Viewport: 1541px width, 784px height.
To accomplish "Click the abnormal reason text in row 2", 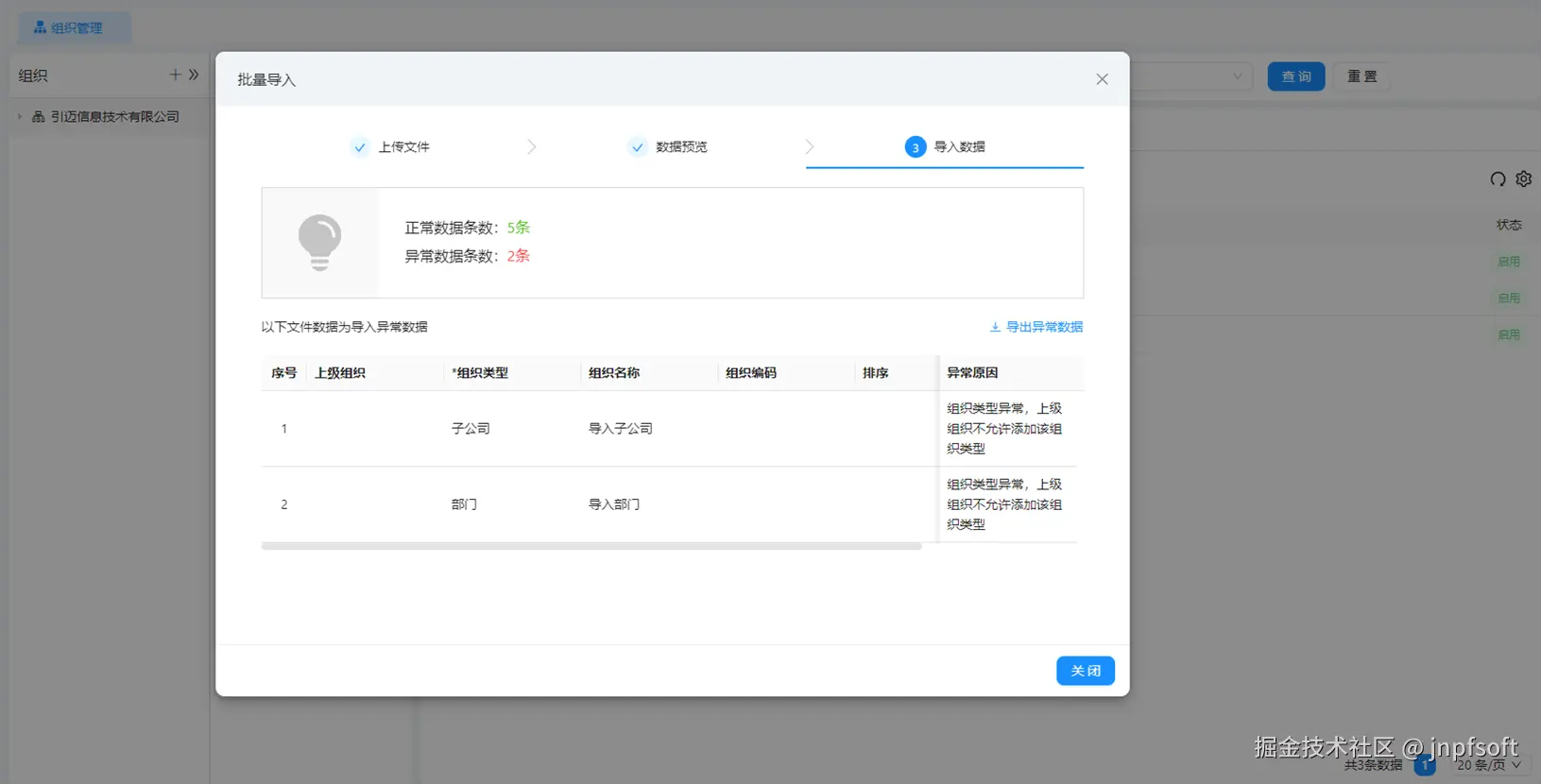I will tap(1004, 504).
